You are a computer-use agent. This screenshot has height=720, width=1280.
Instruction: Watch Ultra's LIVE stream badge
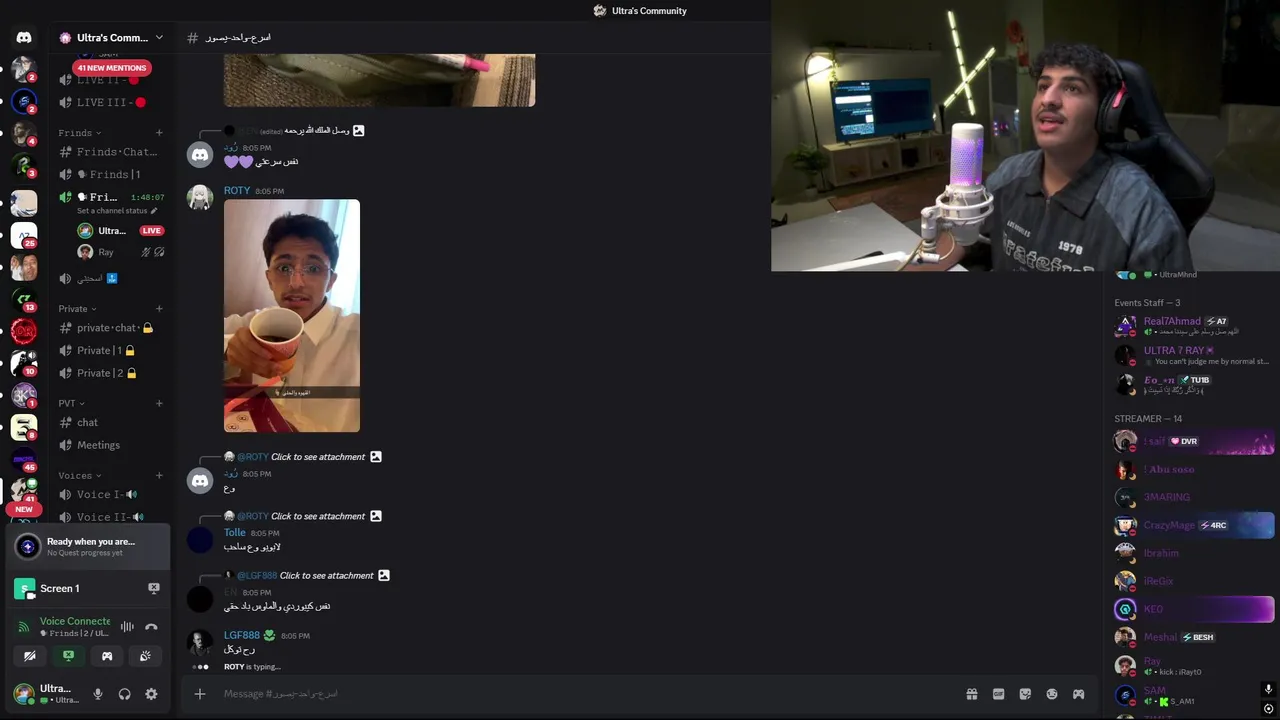coord(151,231)
